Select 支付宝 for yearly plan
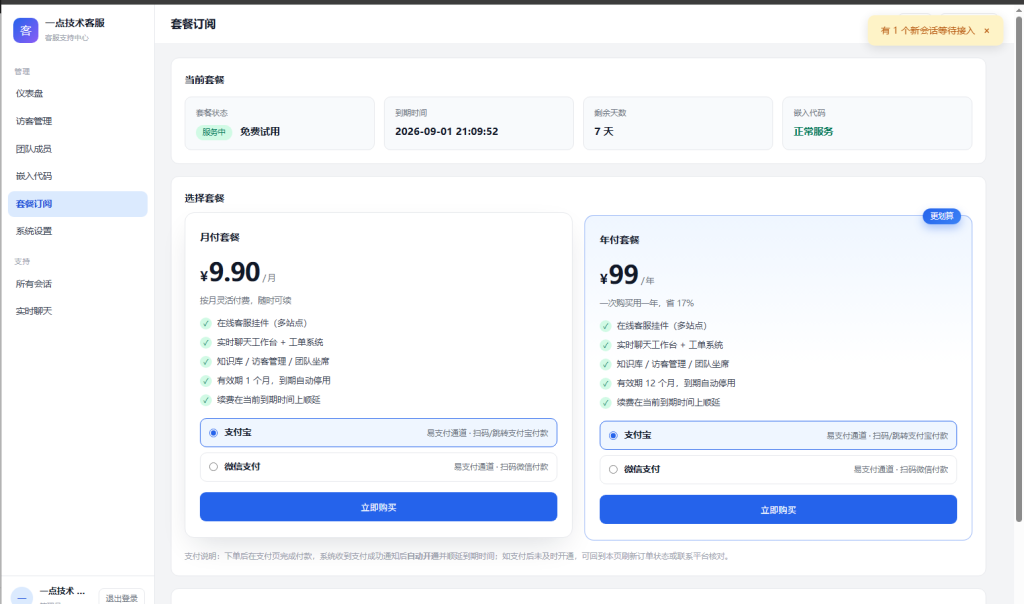The height and width of the screenshot is (604, 1024). tap(778, 436)
